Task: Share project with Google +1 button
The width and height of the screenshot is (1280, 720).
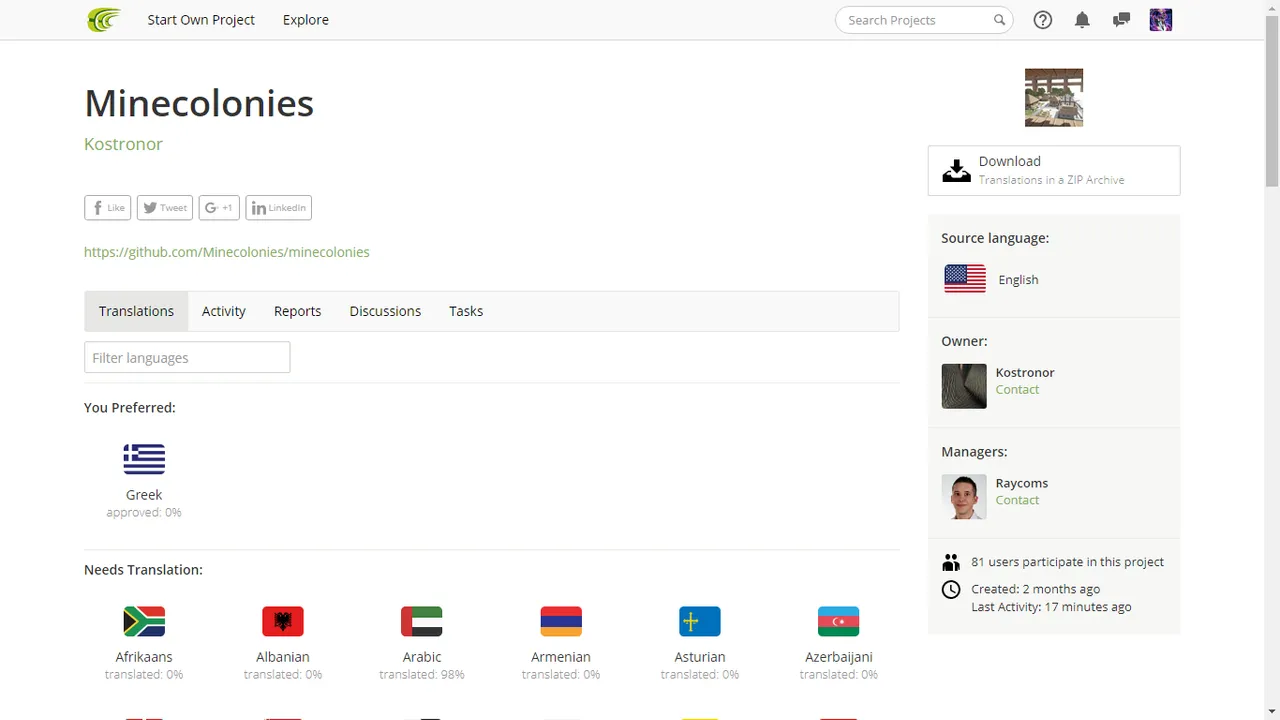Action: click(x=219, y=208)
